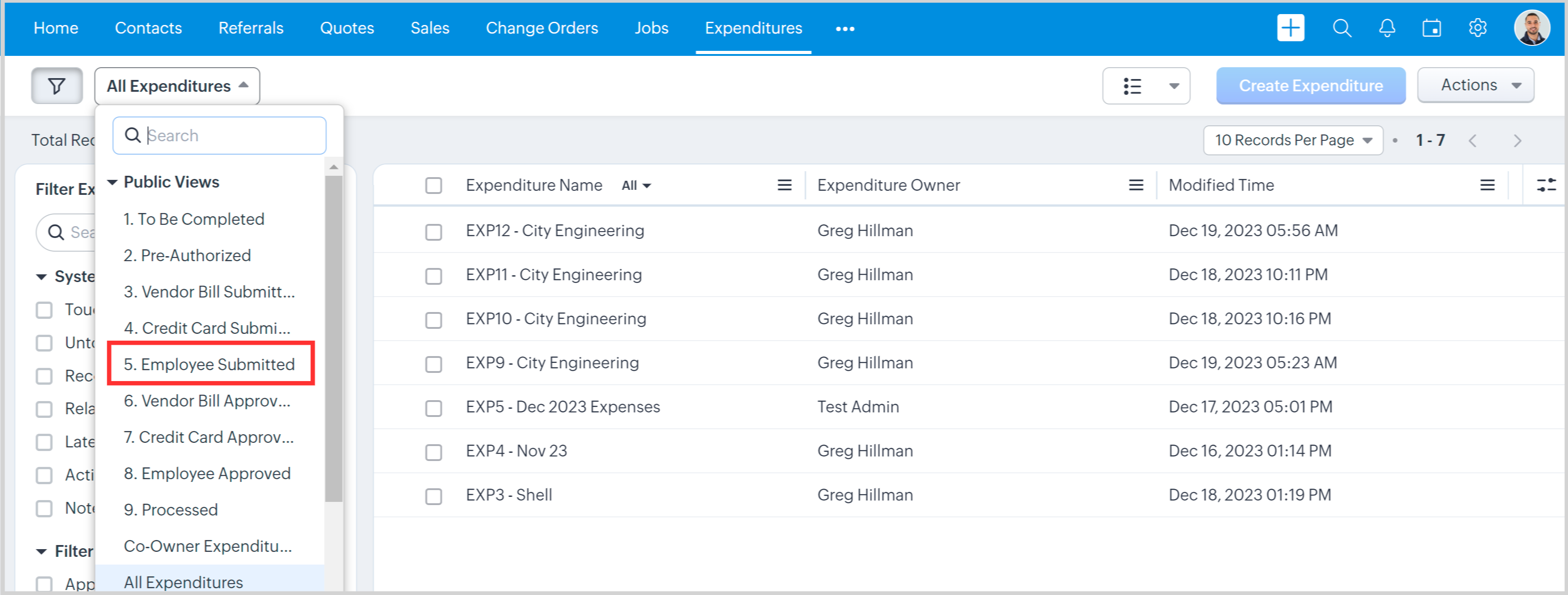
Task: Click the blue plus quick-create icon
Action: click(1290, 28)
